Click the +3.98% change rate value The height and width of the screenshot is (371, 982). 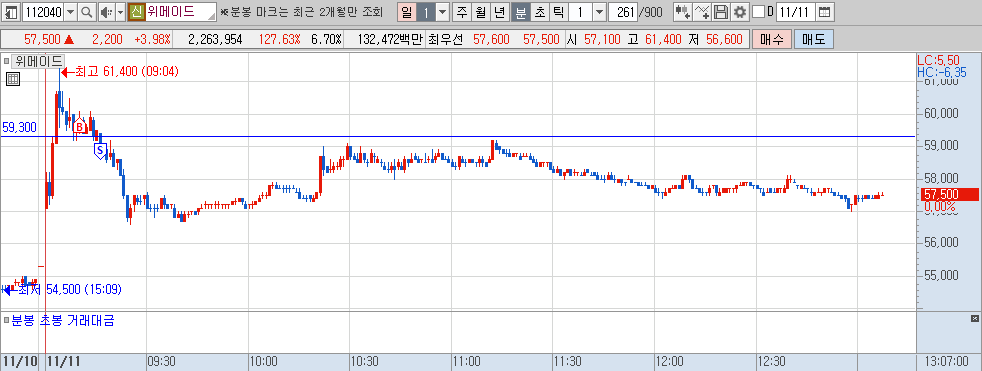(152, 39)
